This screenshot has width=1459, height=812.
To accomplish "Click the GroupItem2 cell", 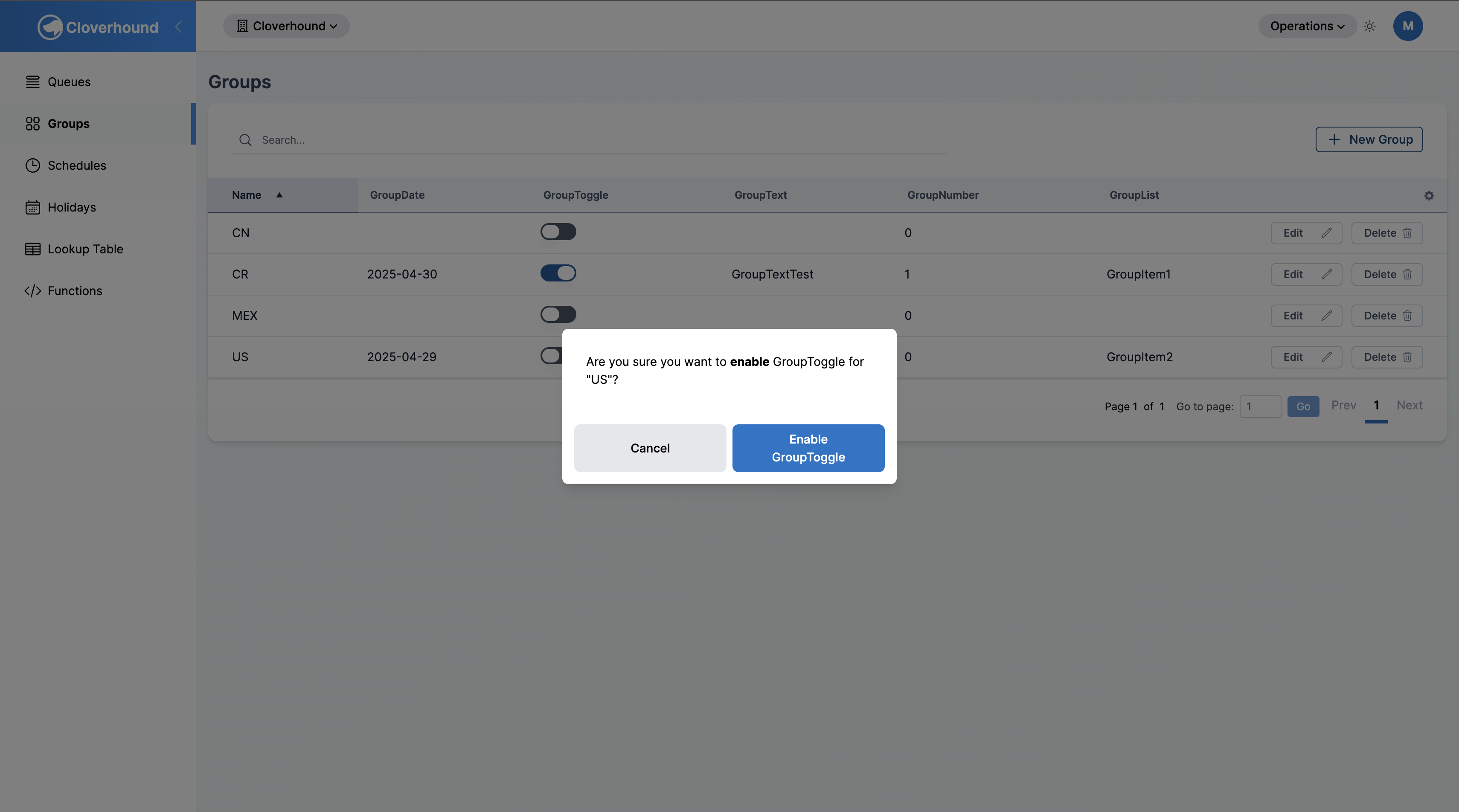I will [1139, 357].
